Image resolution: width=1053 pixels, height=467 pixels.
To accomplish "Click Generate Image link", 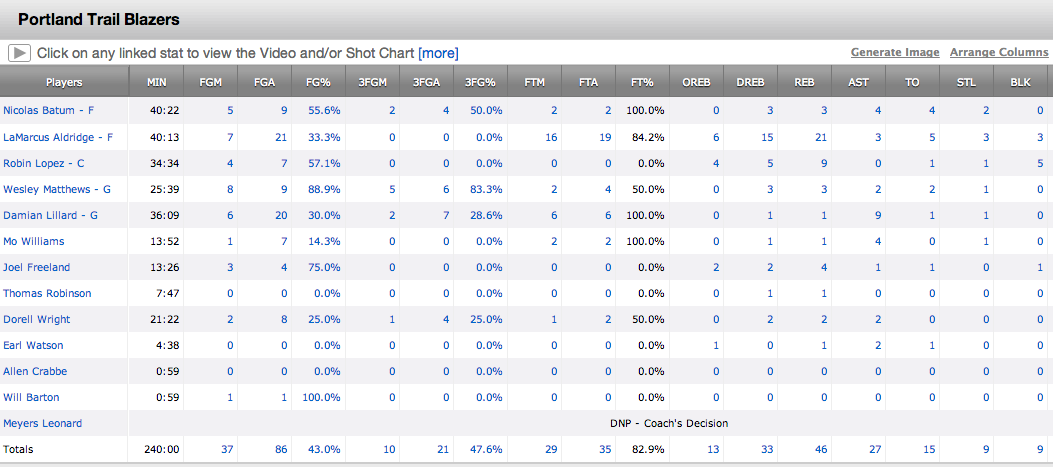I will pos(895,52).
